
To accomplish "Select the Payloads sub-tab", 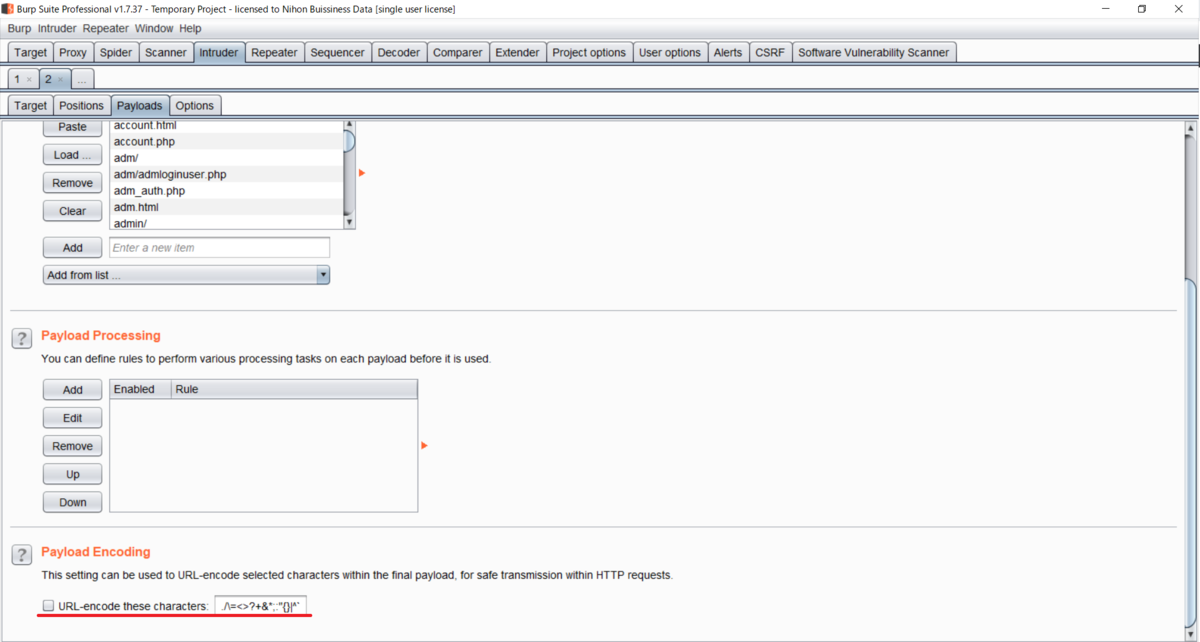I will point(139,105).
